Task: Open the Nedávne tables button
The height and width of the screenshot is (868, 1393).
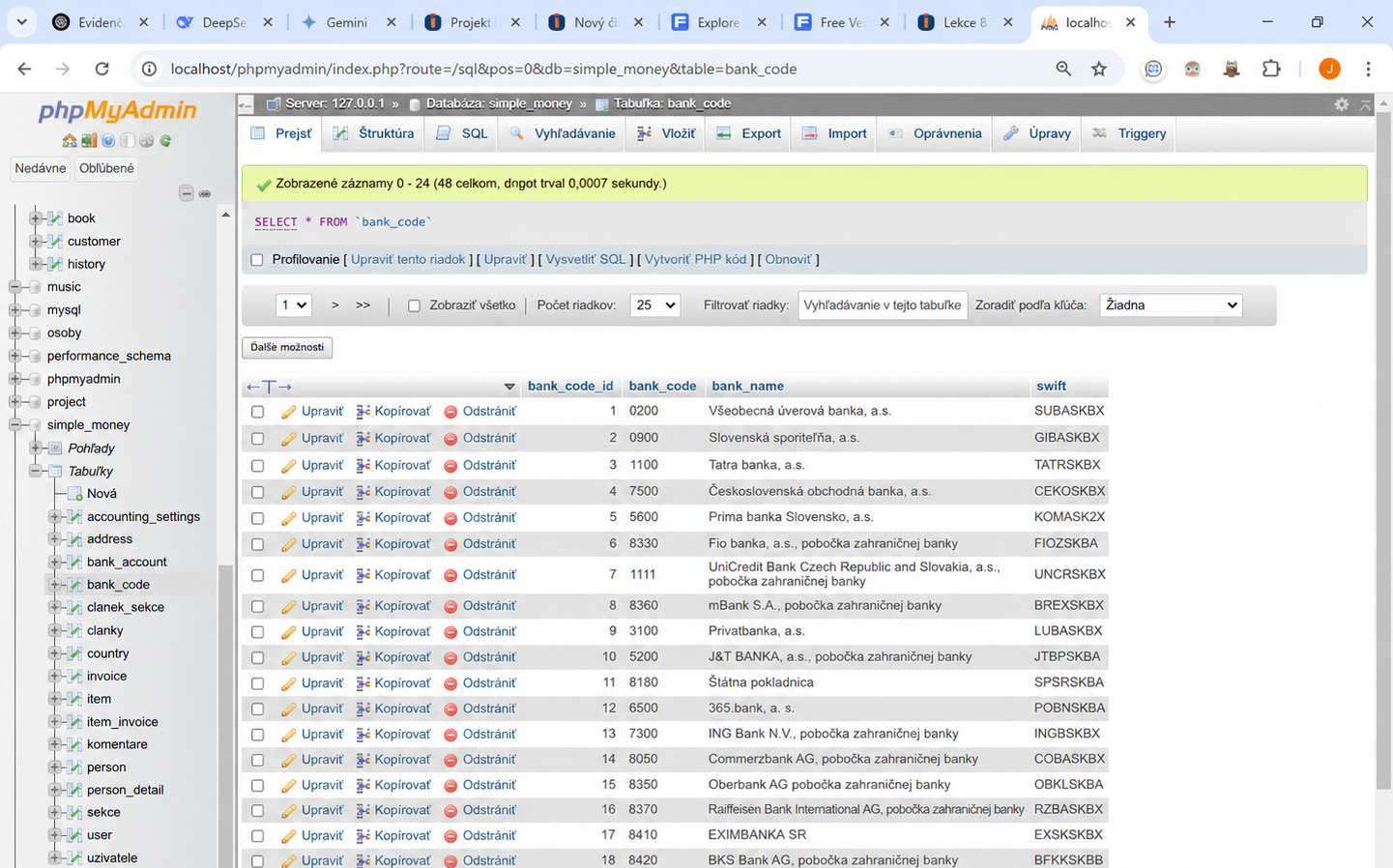Action: 41,168
